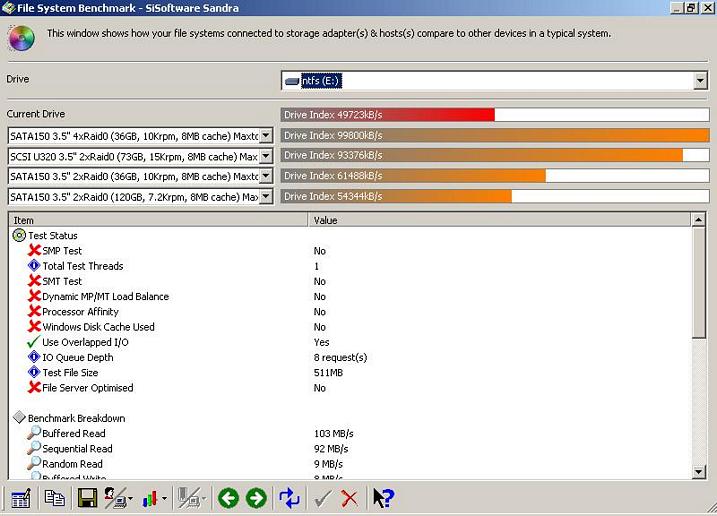Screen dimensions: 717x516
Task: Click green check beside Use Overlapped I/O
Action: tap(33, 342)
